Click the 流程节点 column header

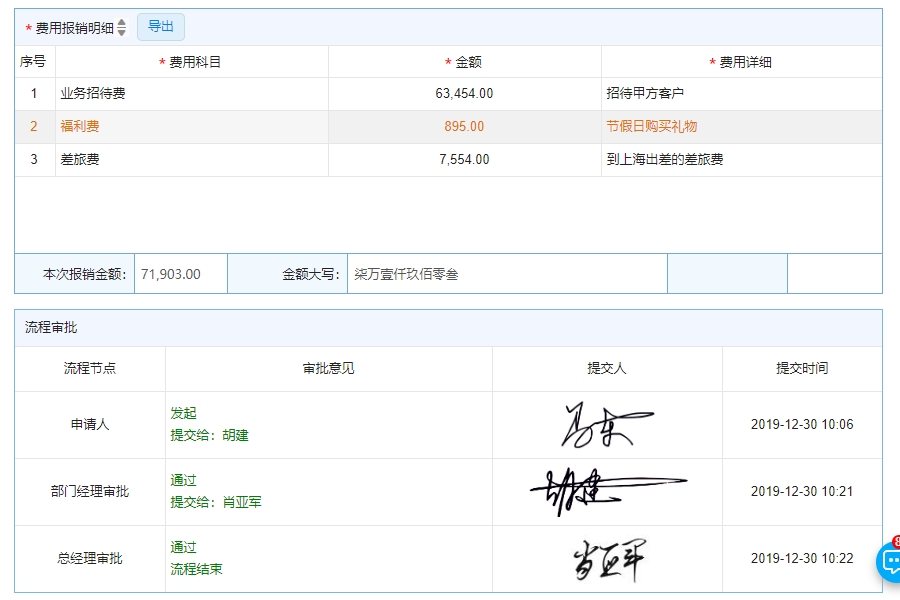click(90, 369)
